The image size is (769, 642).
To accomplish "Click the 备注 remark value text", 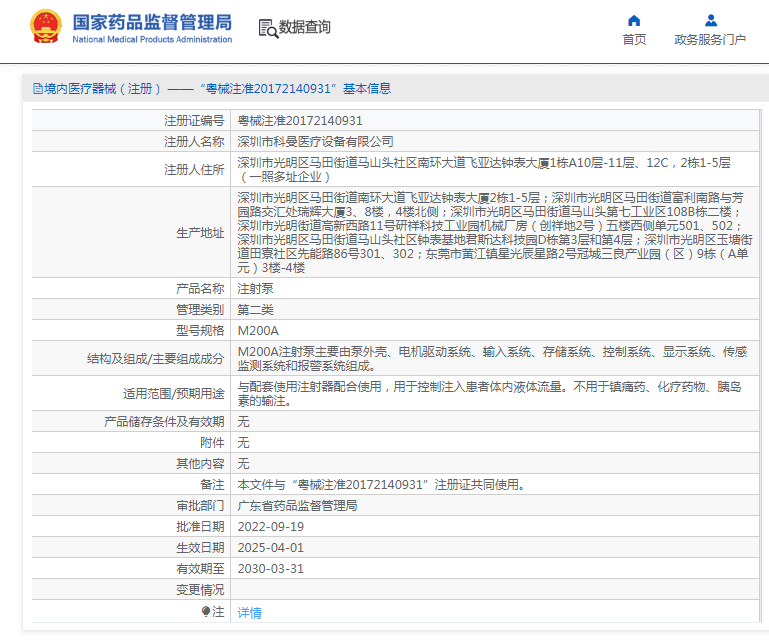I will (x=382, y=485).
